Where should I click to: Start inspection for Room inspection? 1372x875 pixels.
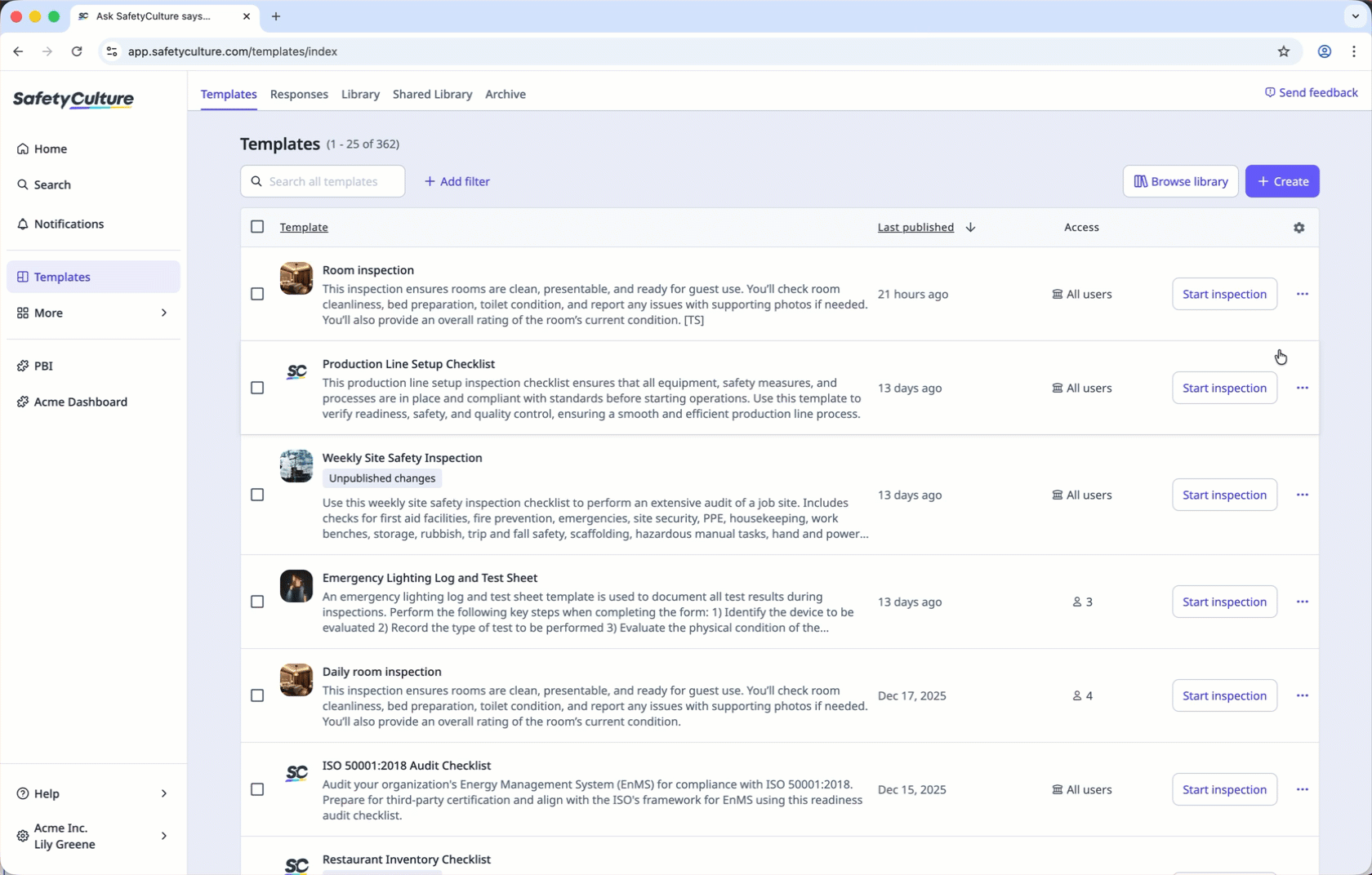coord(1224,294)
